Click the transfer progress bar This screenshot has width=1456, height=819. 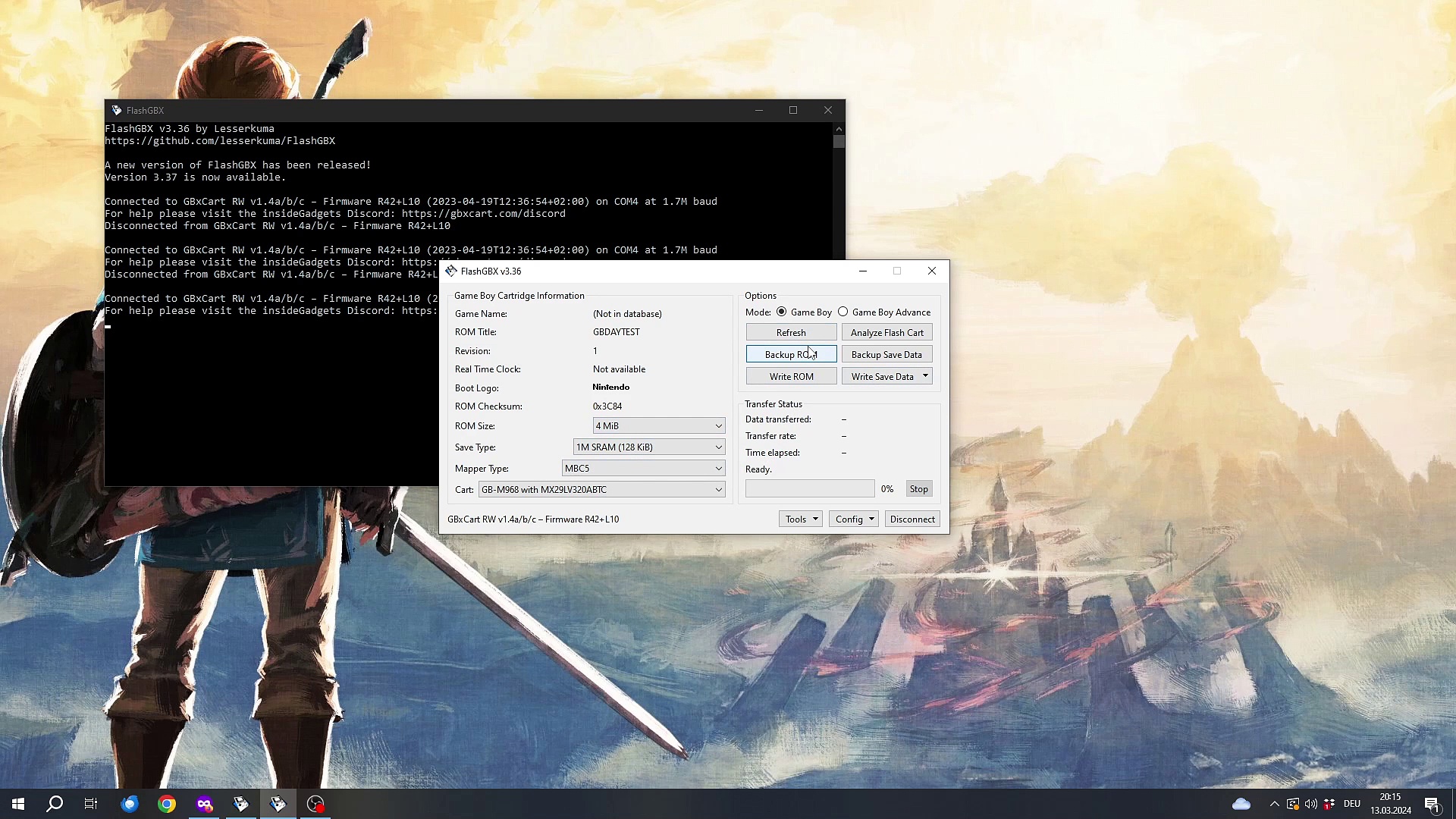(x=809, y=489)
